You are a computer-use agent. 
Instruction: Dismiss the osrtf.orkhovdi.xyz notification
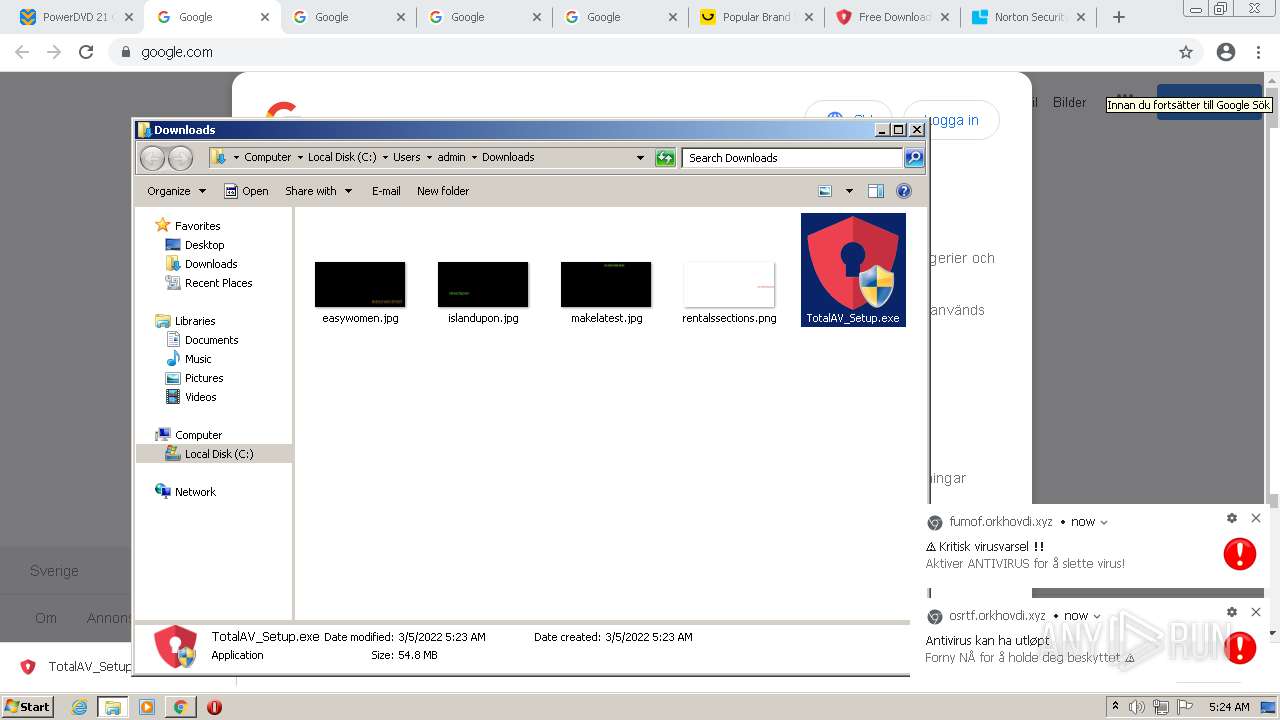pyautogui.click(x=1256, y=612)
